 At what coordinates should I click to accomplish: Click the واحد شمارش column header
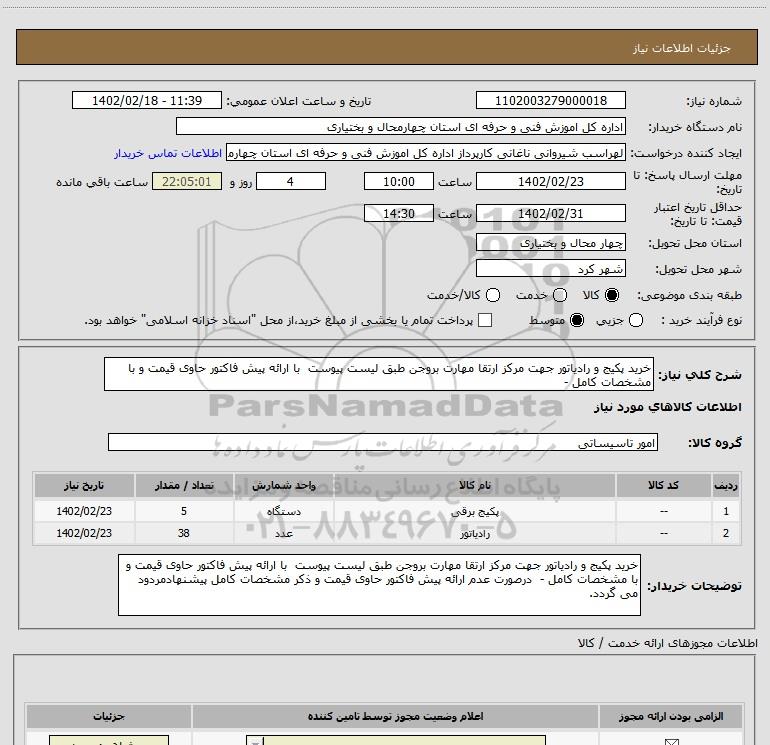point(284,486)
